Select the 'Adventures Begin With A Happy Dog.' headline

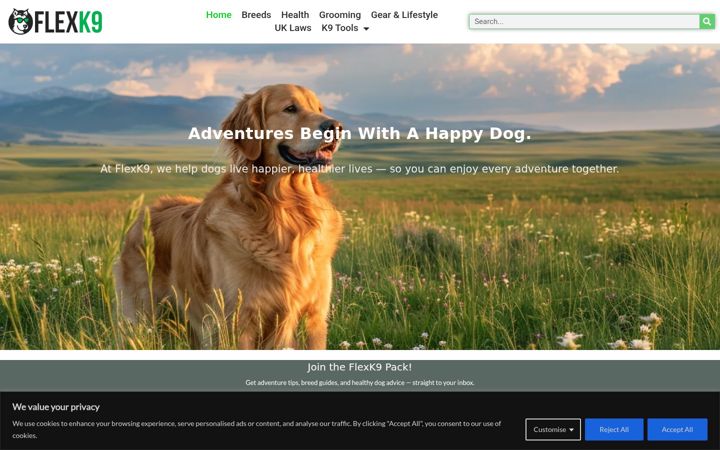[x=360, y=134]
